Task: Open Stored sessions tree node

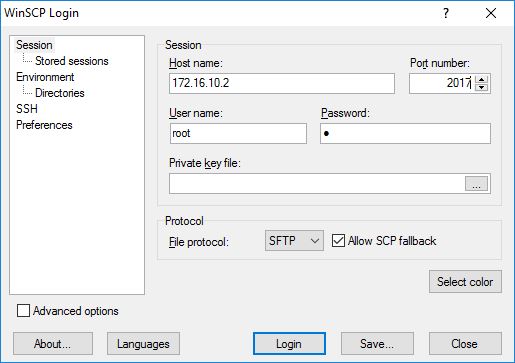Action: pyautogui.click(x=72, y=61)
